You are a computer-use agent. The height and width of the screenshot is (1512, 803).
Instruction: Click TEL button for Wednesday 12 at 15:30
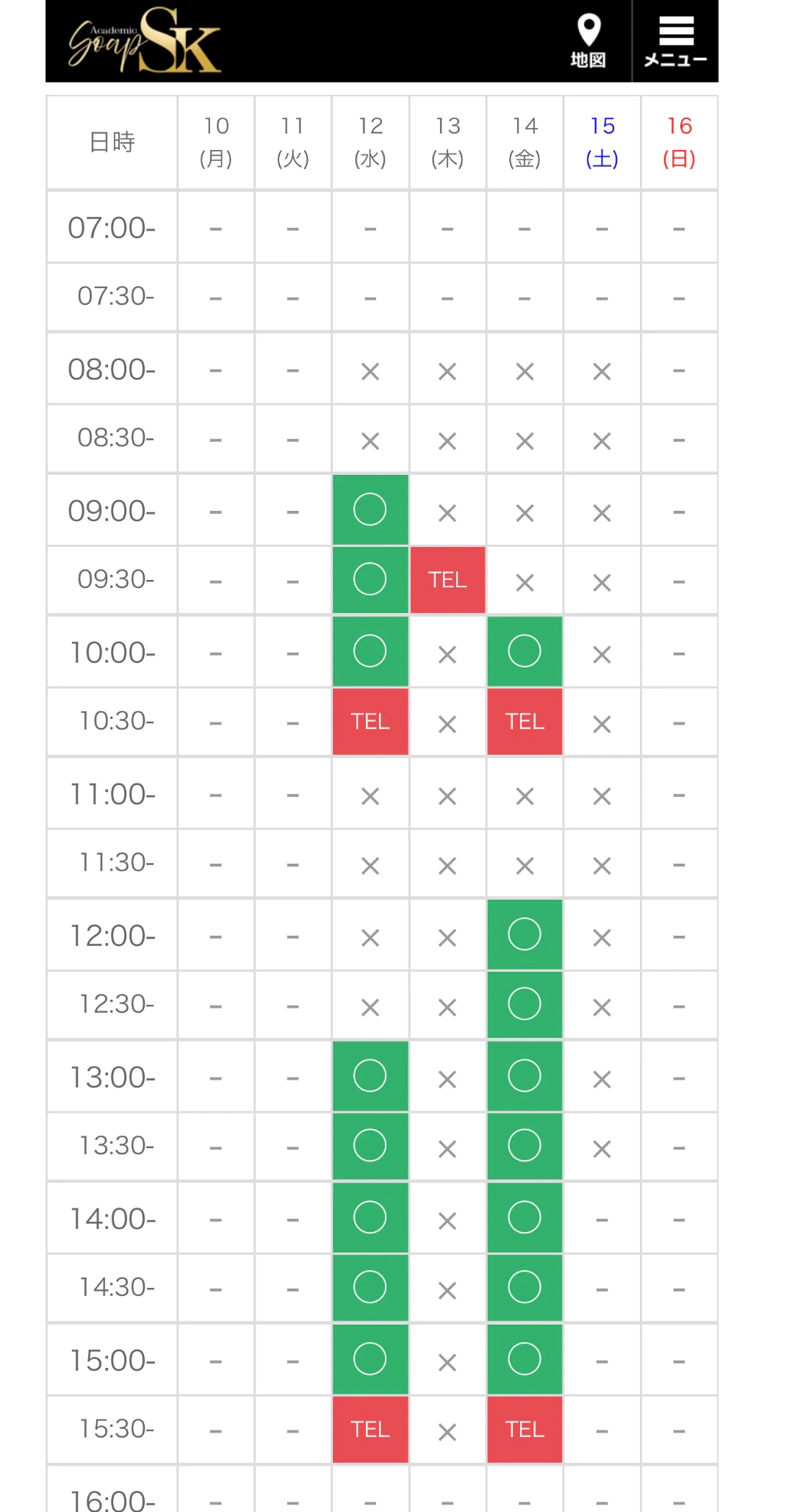tap(370, 1429)
